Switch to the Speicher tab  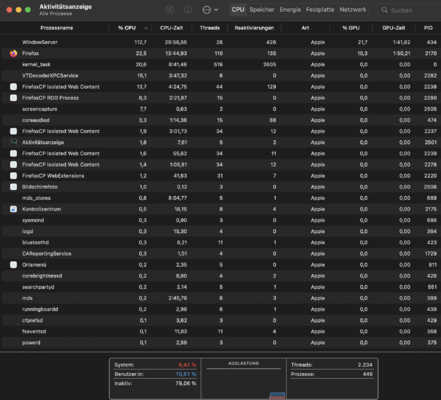click(262, 10)
